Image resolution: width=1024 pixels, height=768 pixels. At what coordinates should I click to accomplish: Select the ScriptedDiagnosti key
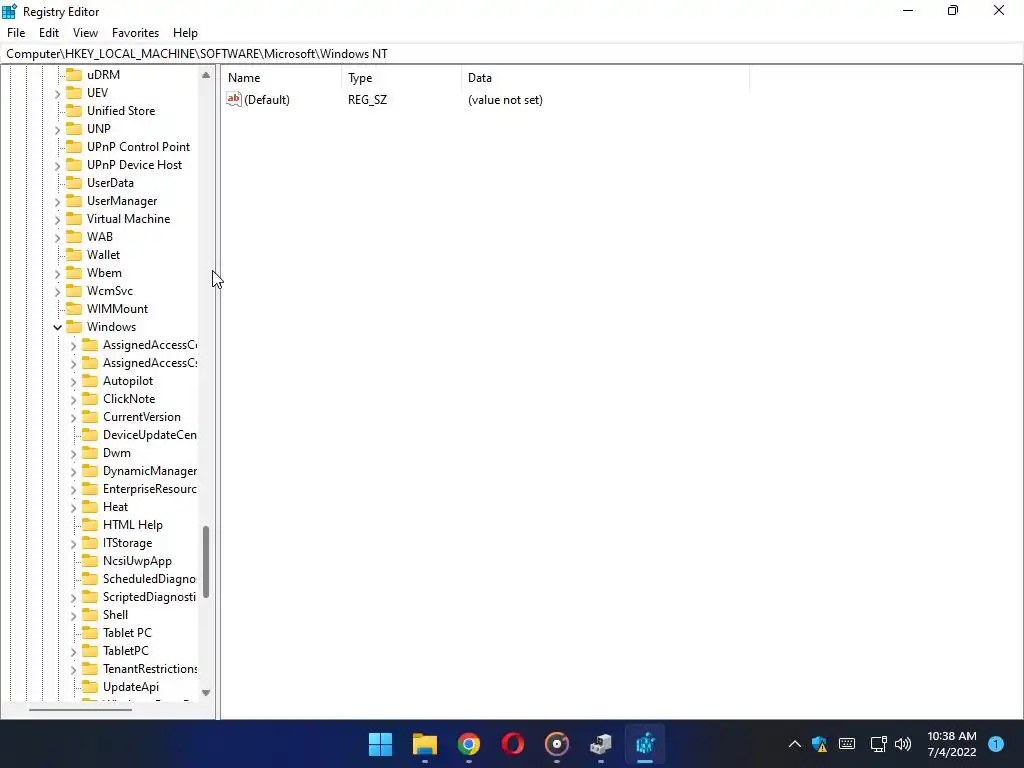pos(150,597)
